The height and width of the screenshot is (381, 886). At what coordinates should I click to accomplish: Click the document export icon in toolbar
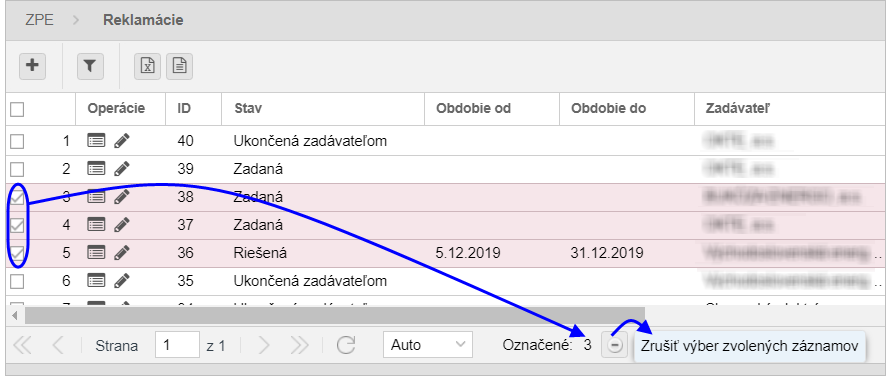point(179,66)
